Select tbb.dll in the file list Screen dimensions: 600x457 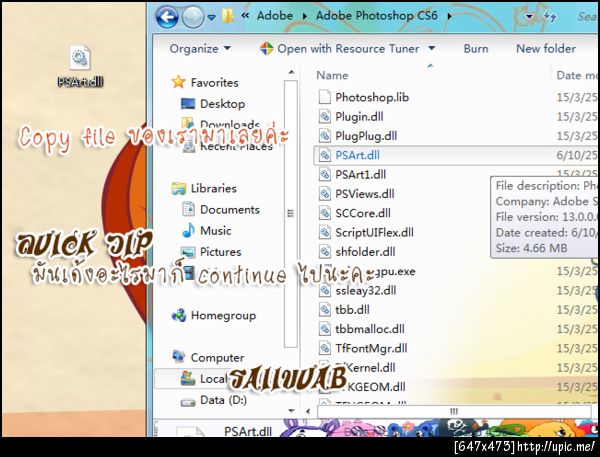tap(352, 310)
